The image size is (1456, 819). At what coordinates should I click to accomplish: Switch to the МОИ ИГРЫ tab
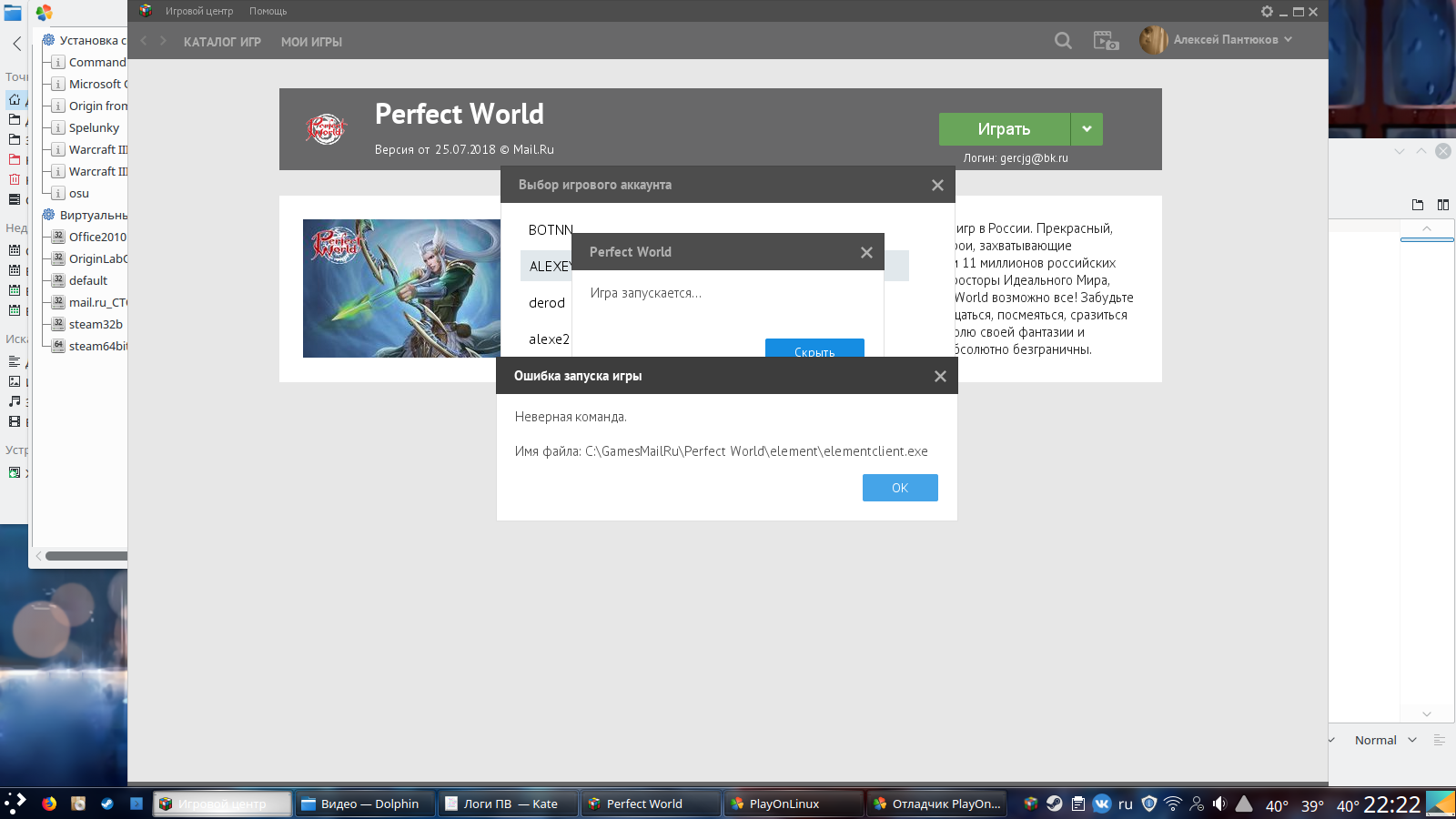tap(311, 42)
